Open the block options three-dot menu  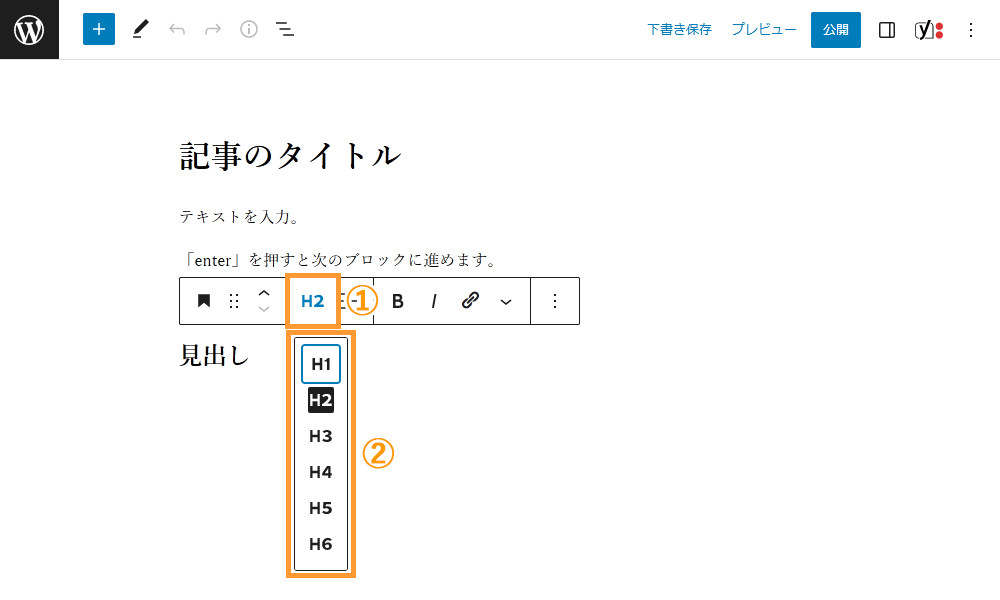point(555,301)
